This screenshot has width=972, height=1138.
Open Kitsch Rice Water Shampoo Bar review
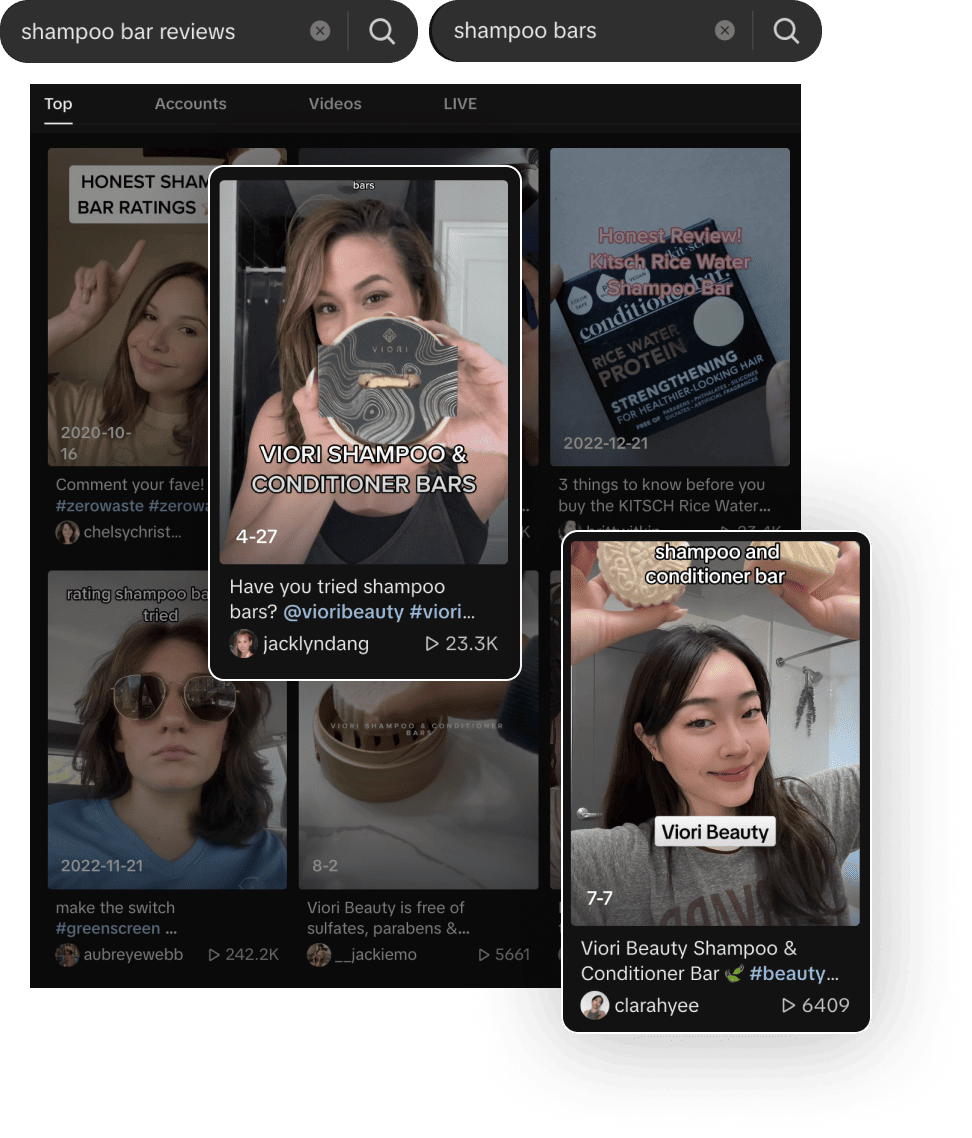click(x=669, y=307)
